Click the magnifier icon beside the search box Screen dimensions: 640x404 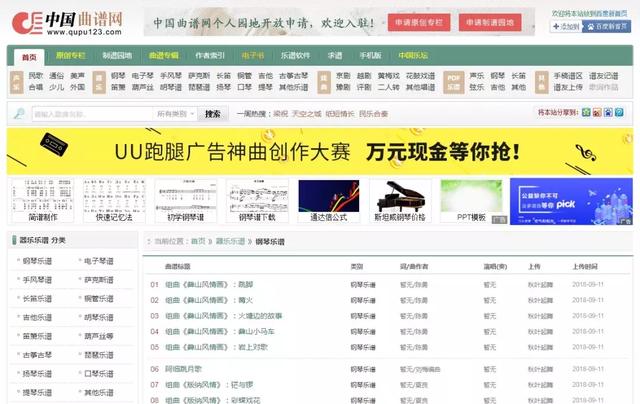pyautogui.click(x=19, y=113)
